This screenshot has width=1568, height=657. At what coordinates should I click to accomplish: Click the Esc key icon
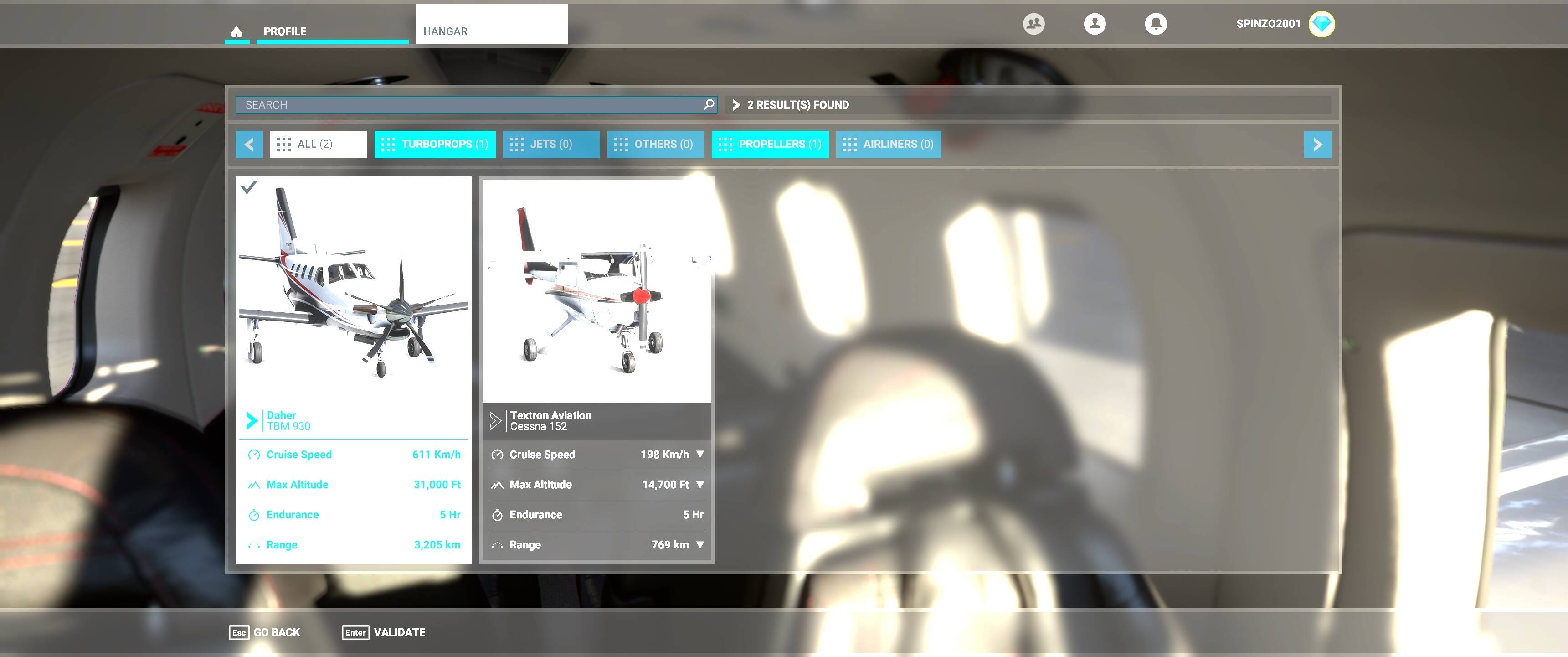(239, 632)
